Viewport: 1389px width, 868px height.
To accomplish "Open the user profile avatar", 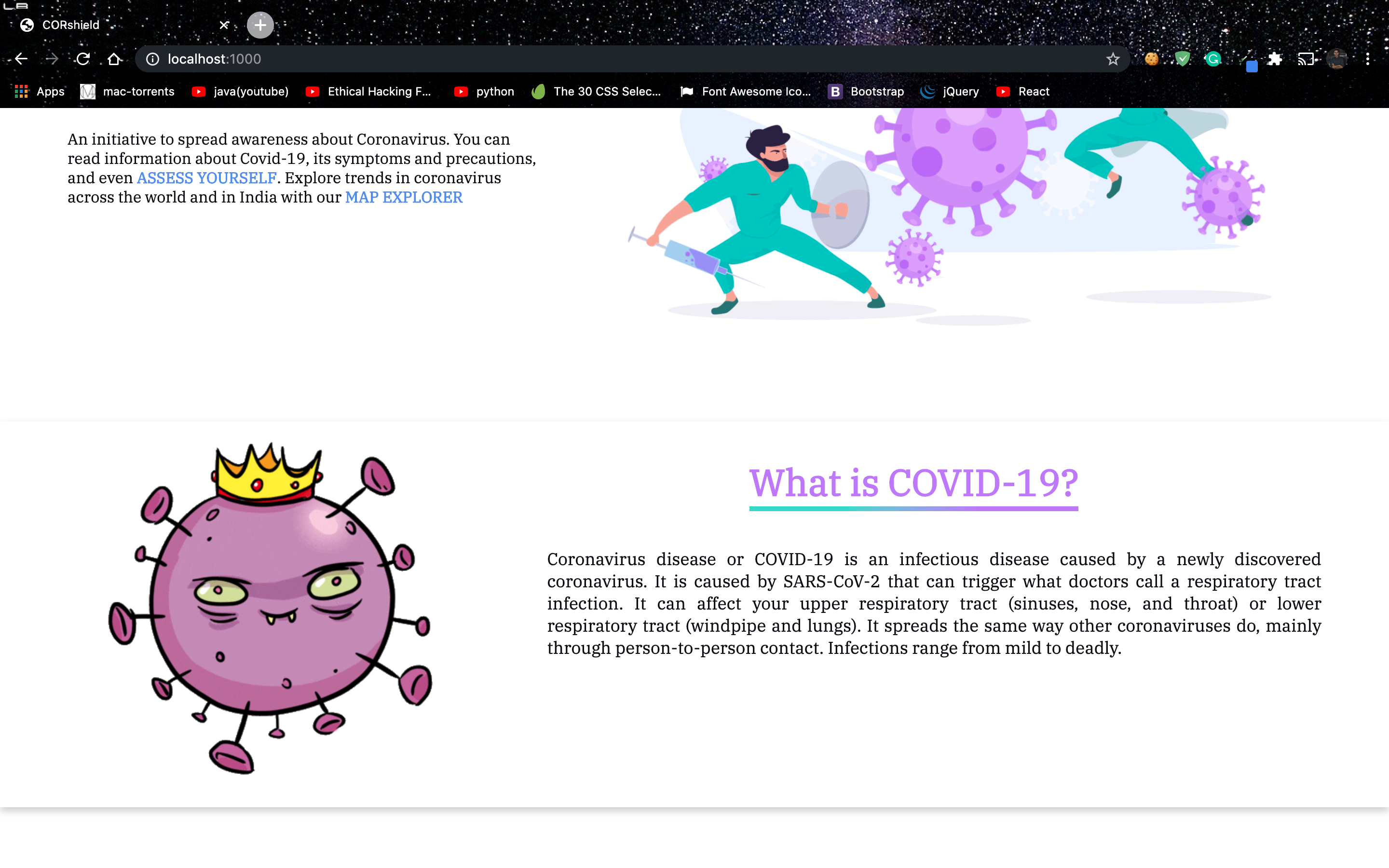I will click(1337, 59).
